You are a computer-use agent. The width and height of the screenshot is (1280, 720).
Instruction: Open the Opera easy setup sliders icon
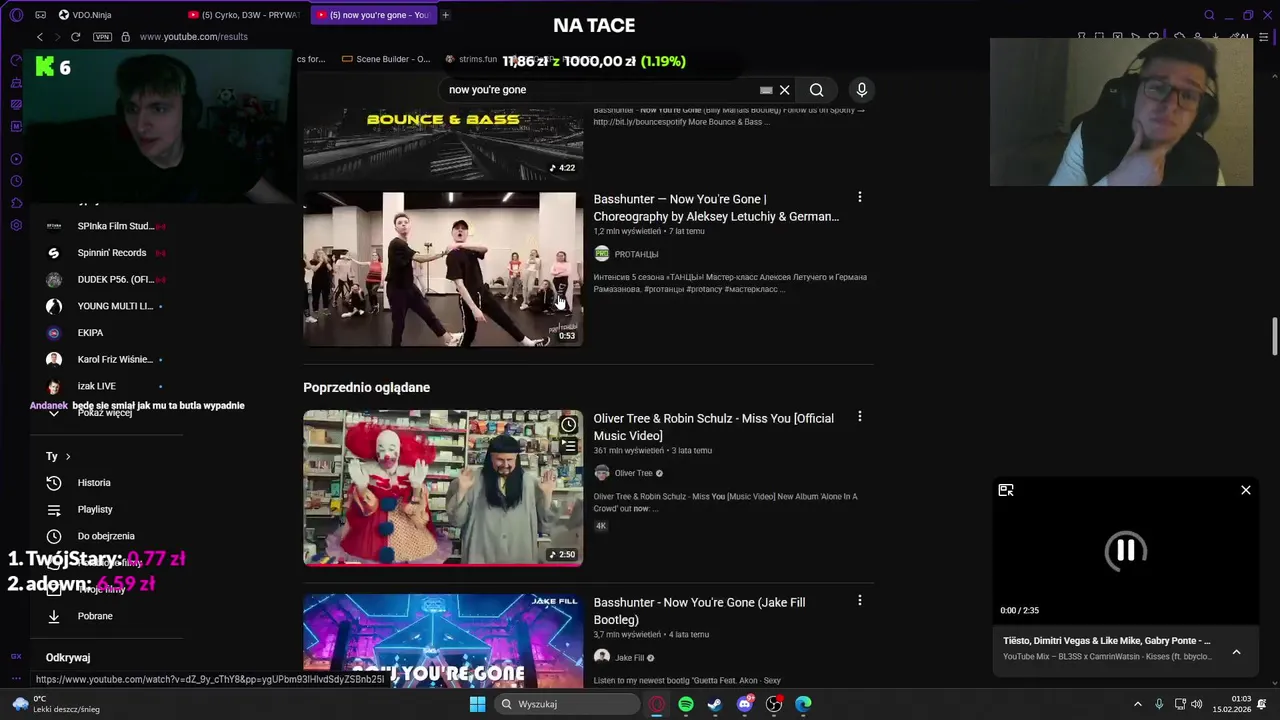(1264, 37)
